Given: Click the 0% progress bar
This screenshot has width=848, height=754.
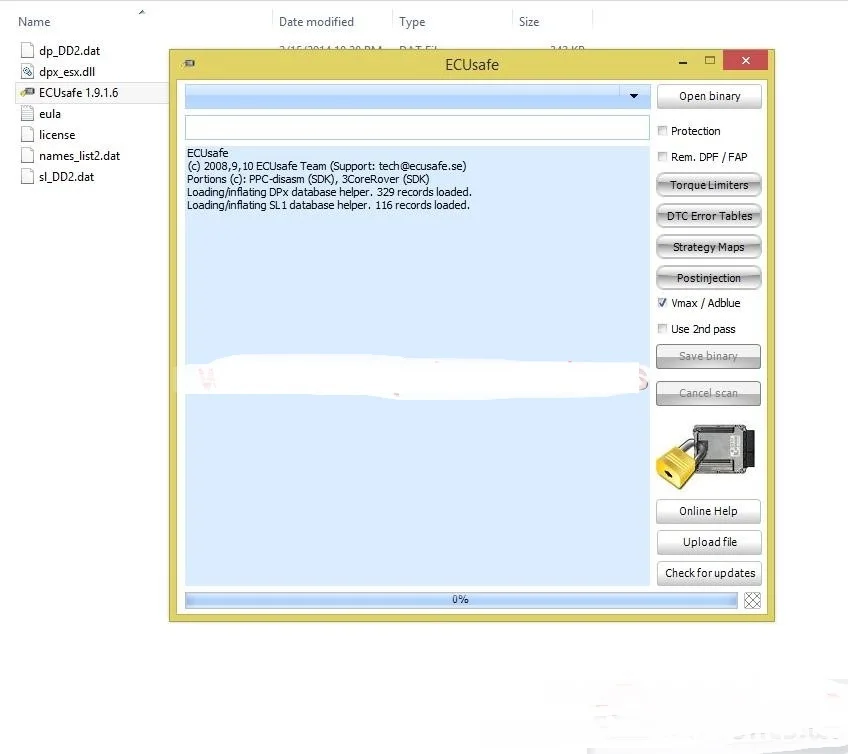Looking at the screenshot, I should click(461, 600).
